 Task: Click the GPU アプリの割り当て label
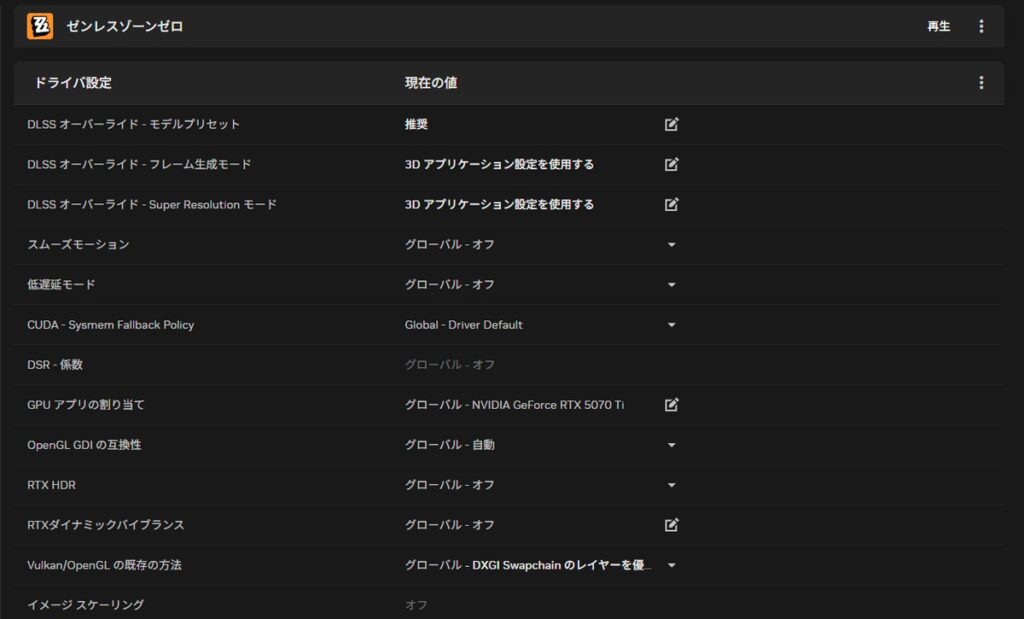(86, 405)
